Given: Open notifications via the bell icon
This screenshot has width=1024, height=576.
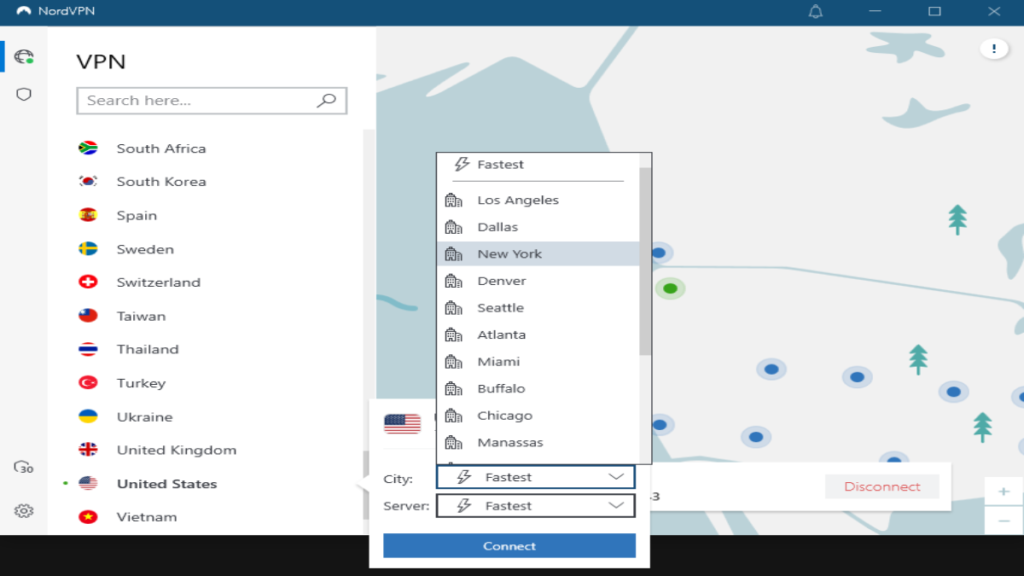Looking at the screenshot, I should pyautogui.click(x=815, y=11).
